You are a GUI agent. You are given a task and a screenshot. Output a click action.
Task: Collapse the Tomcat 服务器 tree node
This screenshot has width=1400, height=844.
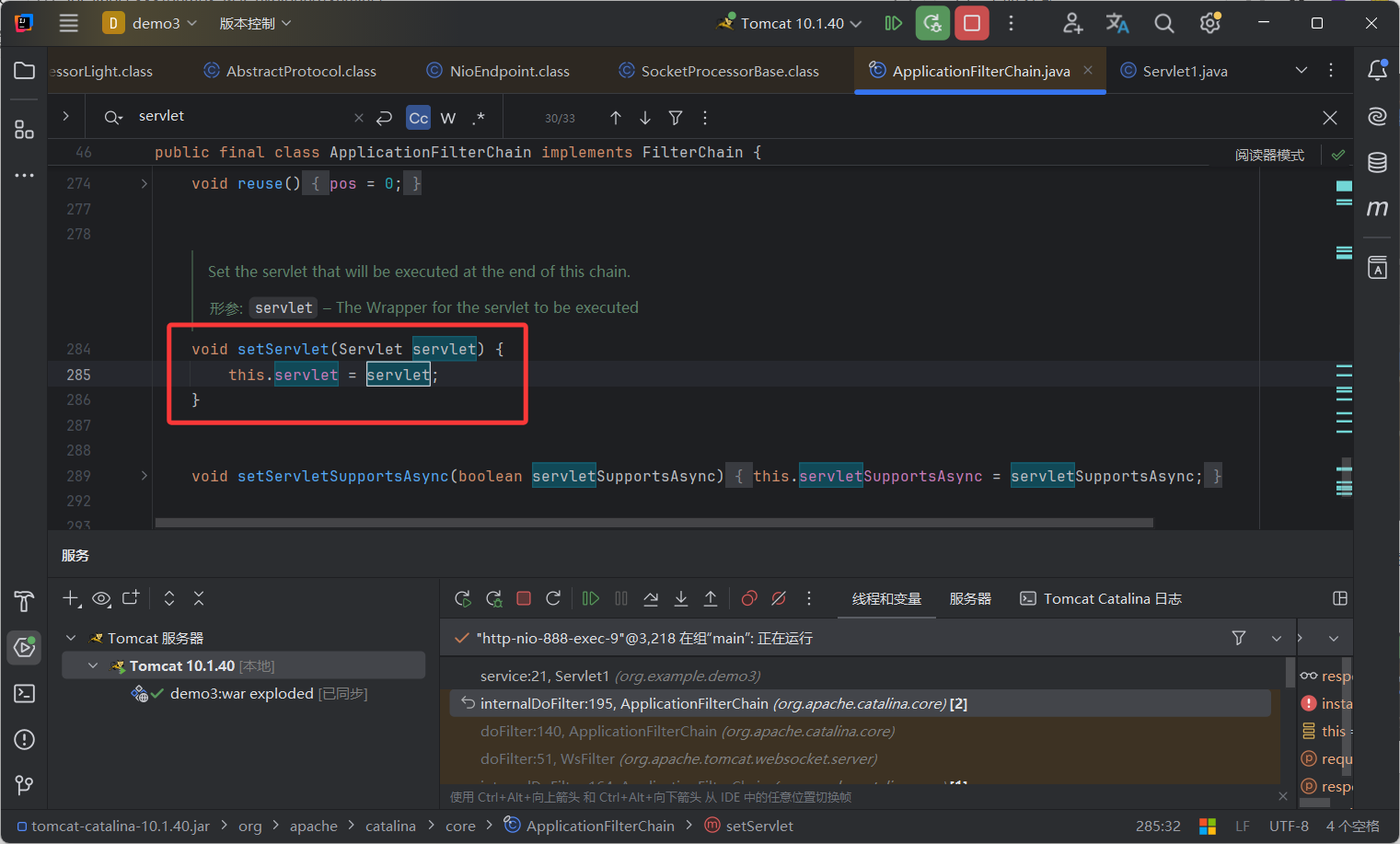(x=71, y=638)
